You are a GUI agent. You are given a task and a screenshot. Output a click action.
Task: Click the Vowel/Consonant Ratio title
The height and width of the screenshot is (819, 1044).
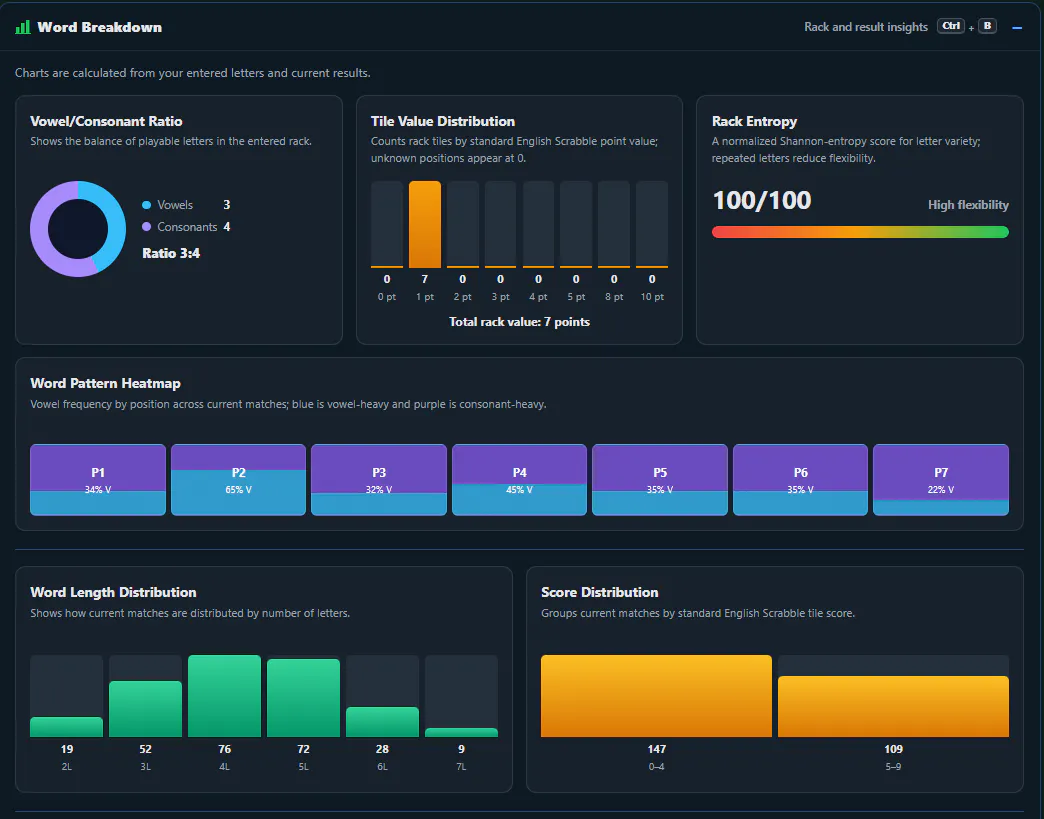tap(106, 121)
